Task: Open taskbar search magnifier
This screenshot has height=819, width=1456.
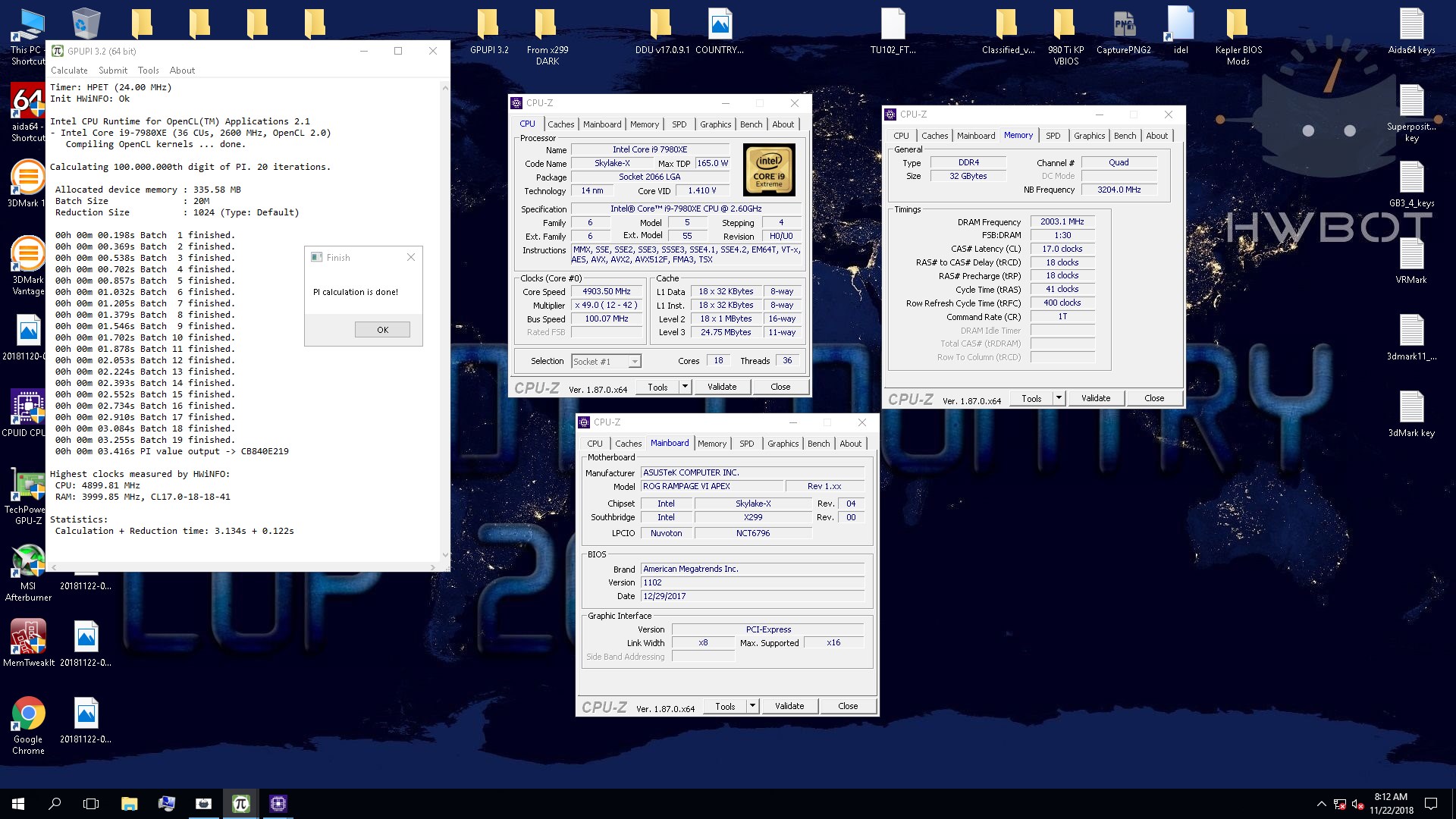Action: (55, 804)
